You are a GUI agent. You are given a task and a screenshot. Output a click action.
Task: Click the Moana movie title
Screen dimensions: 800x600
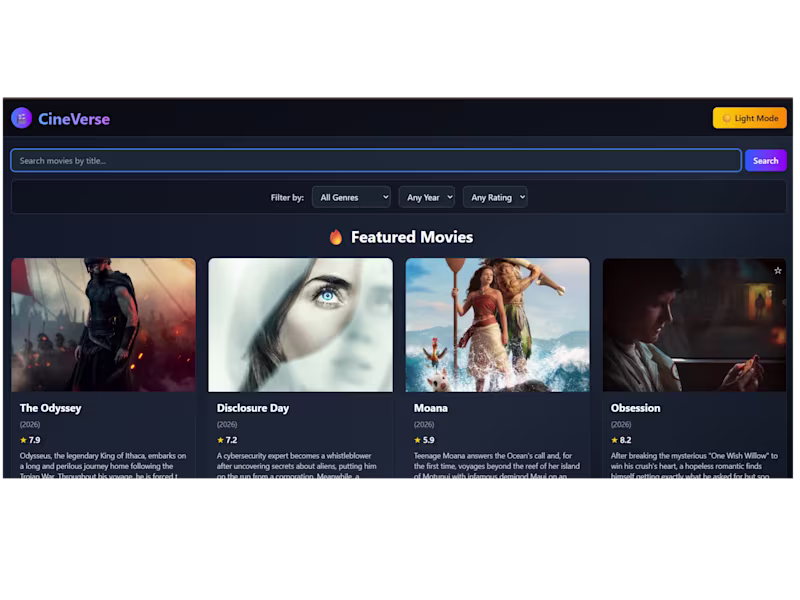coord(431,408)
